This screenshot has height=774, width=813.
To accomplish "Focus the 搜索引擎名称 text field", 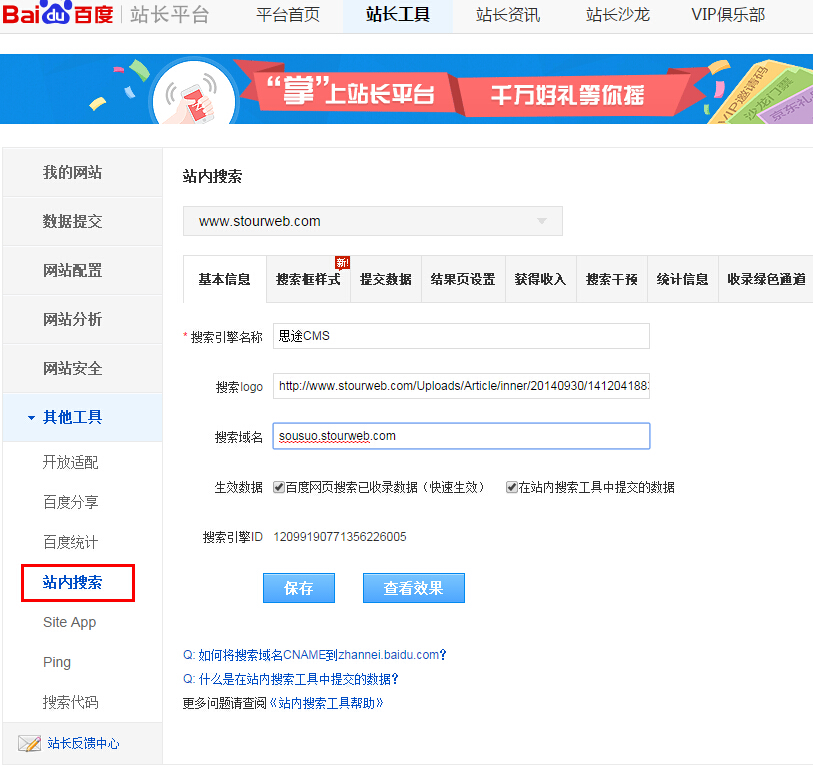I will pos(461,336).
